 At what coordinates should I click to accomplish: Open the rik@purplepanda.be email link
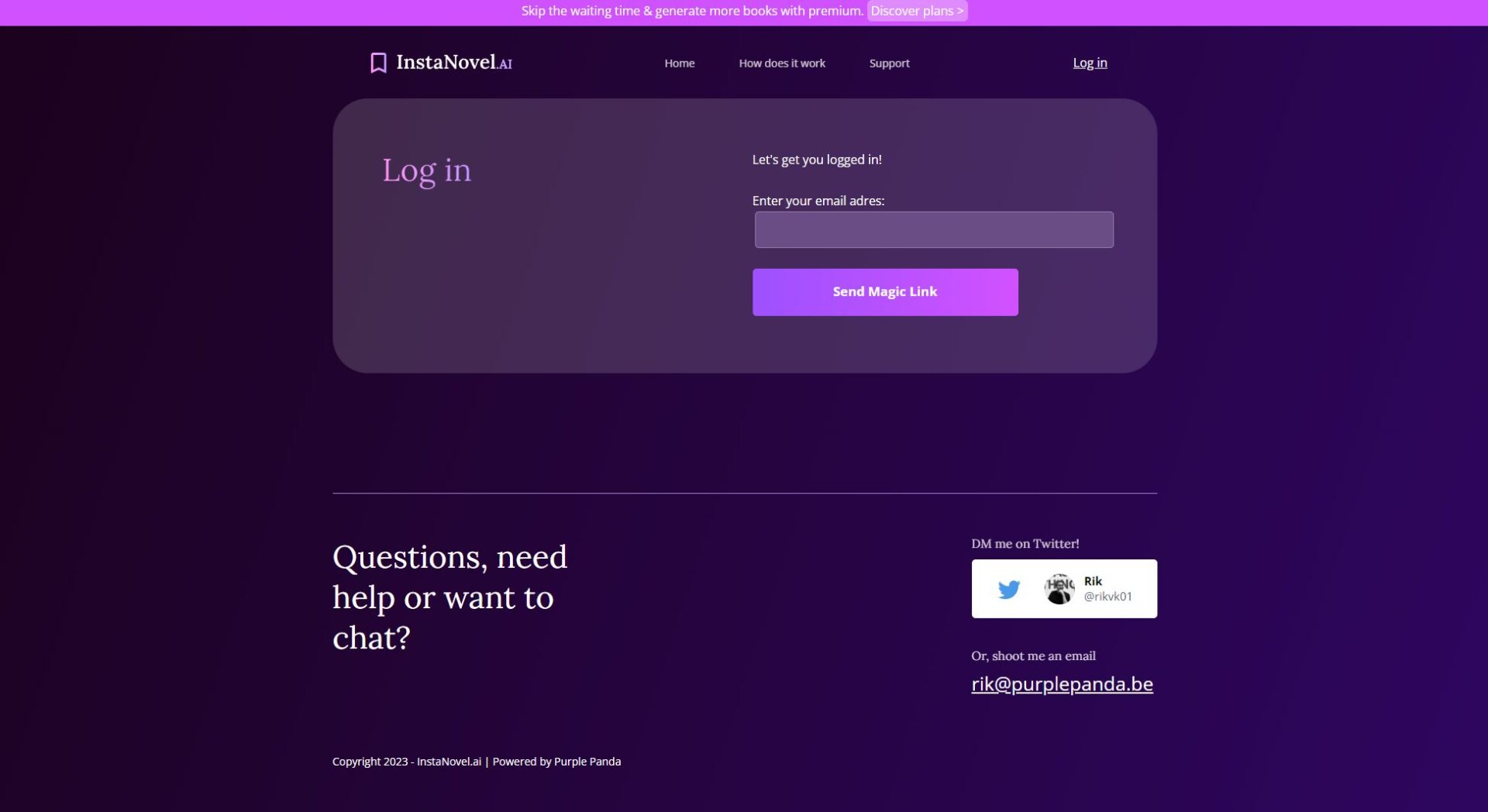click(x=1062, y=684)
